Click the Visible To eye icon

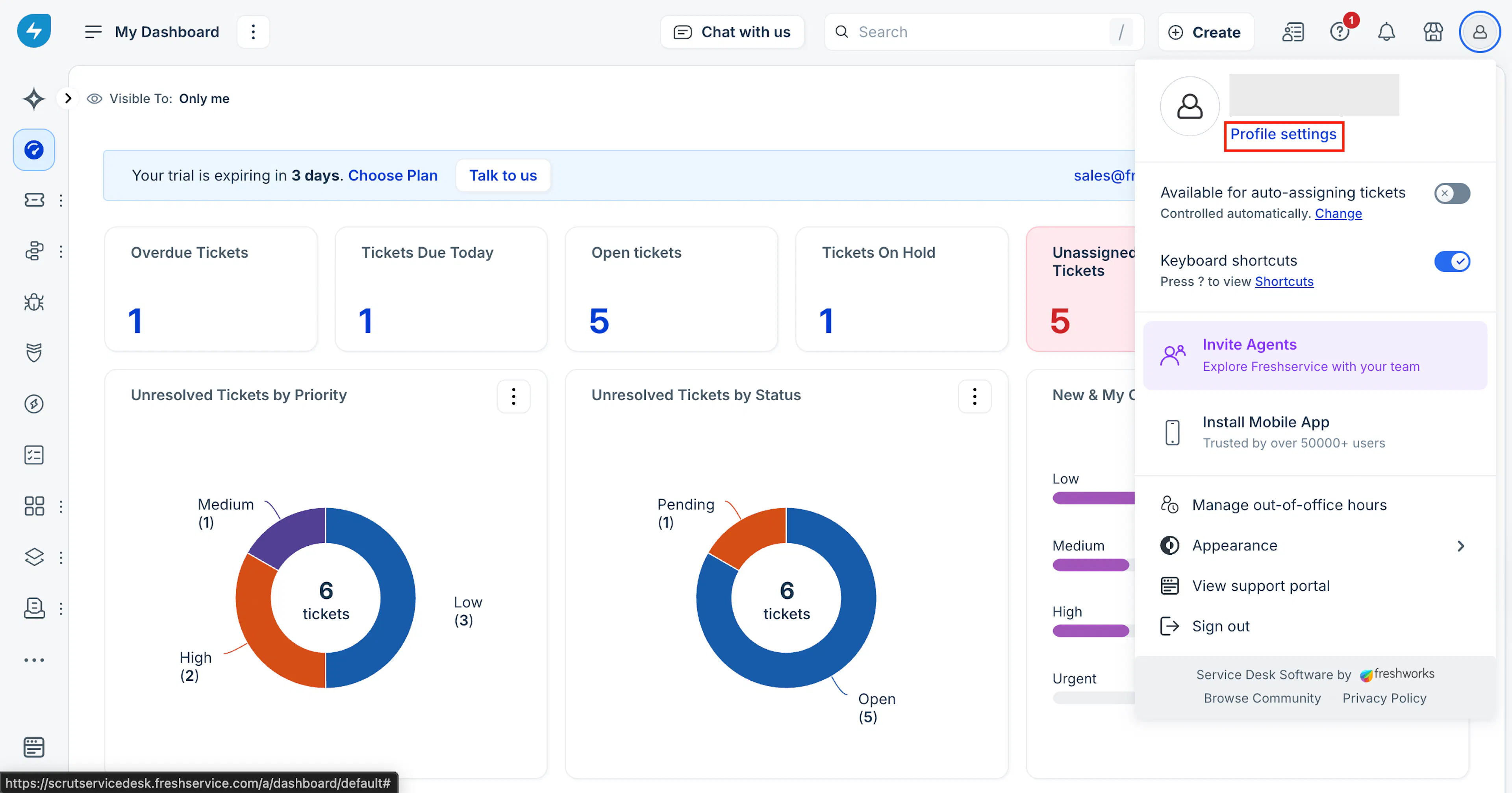point(94,99)
